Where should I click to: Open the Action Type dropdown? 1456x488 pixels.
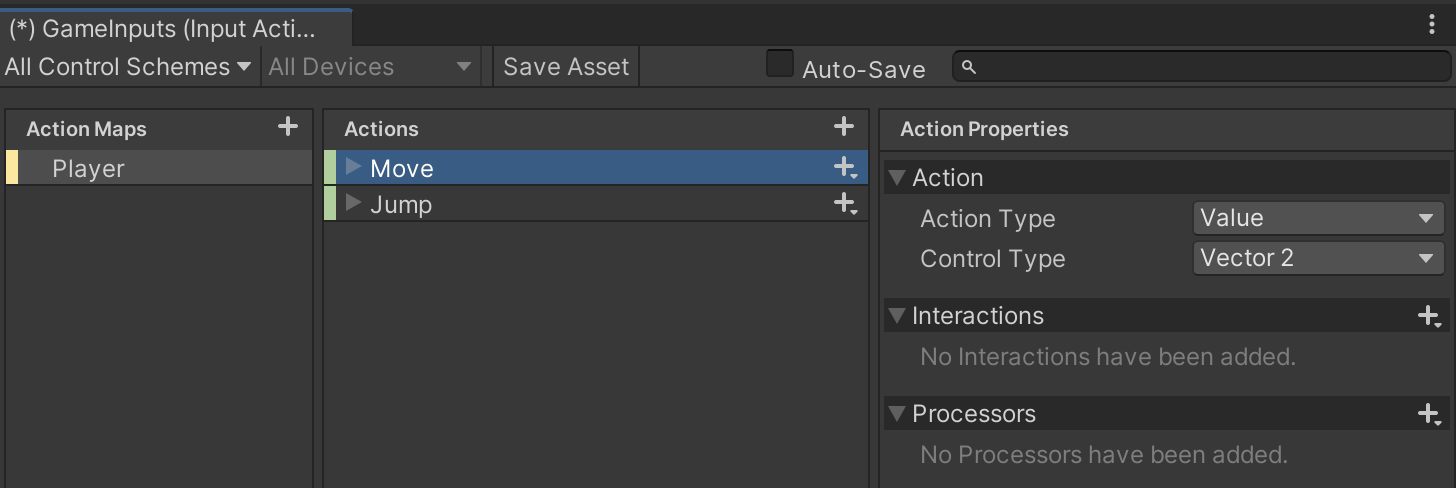(x=1318, y=218)
